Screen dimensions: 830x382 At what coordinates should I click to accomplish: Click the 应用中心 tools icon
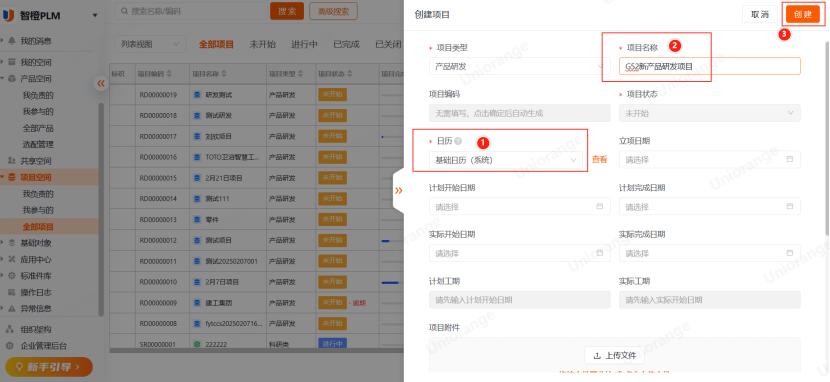click(x=12, y=259)
